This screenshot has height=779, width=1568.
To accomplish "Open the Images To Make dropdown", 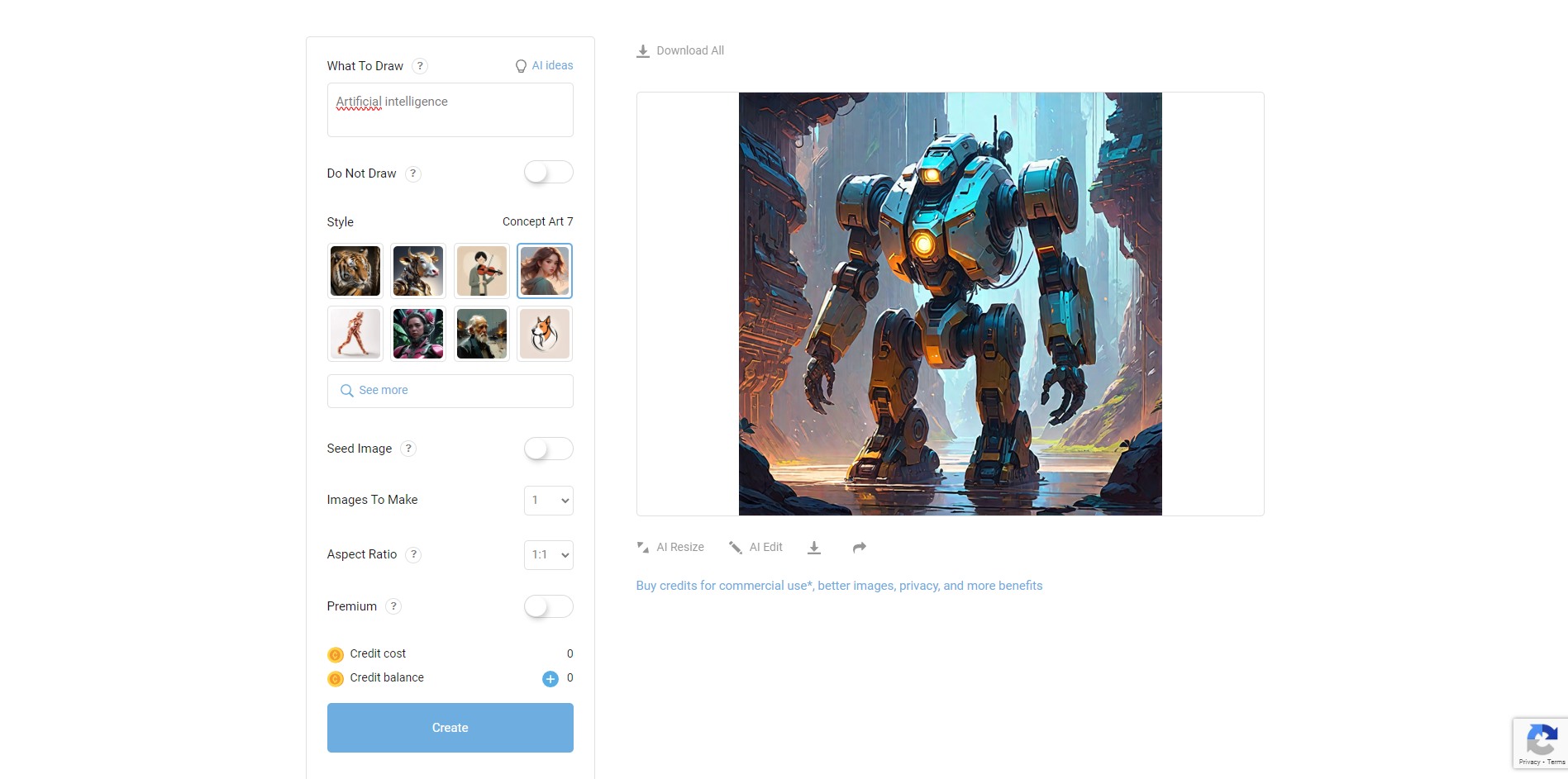I will click(549, 501).
